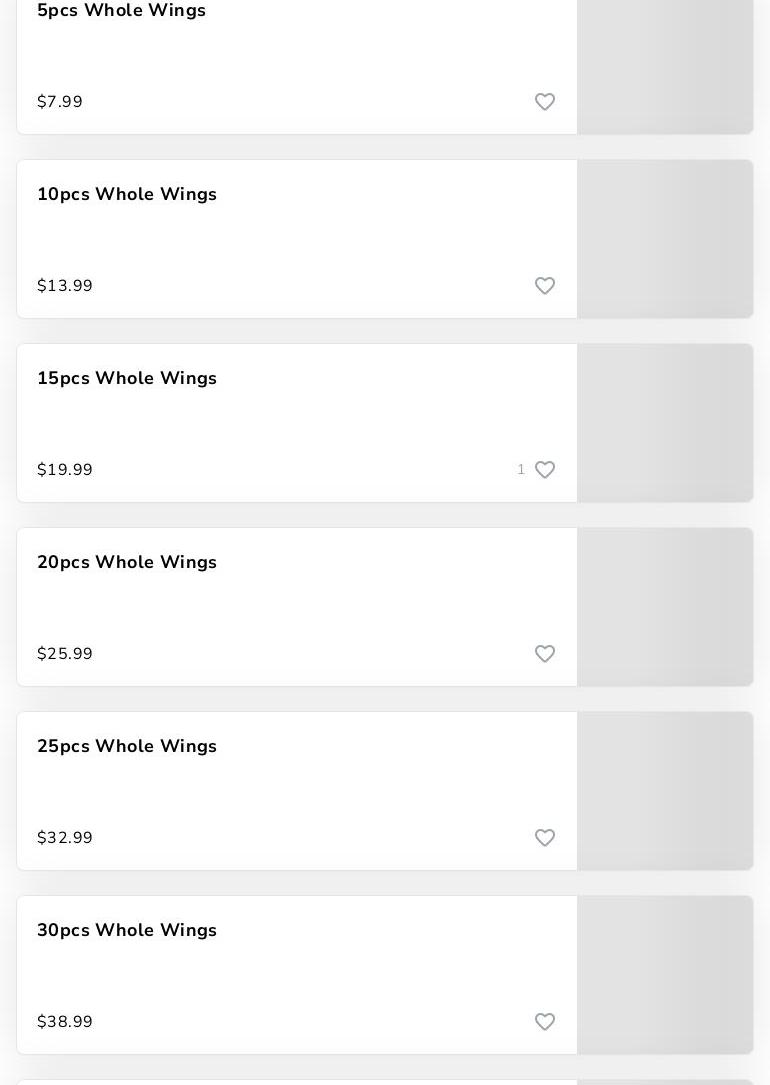Image resolution: width=770 pixels, height=1085 pixels.
Task: Open 15pcs Whole Wings item details
Action: pos(127,378)
